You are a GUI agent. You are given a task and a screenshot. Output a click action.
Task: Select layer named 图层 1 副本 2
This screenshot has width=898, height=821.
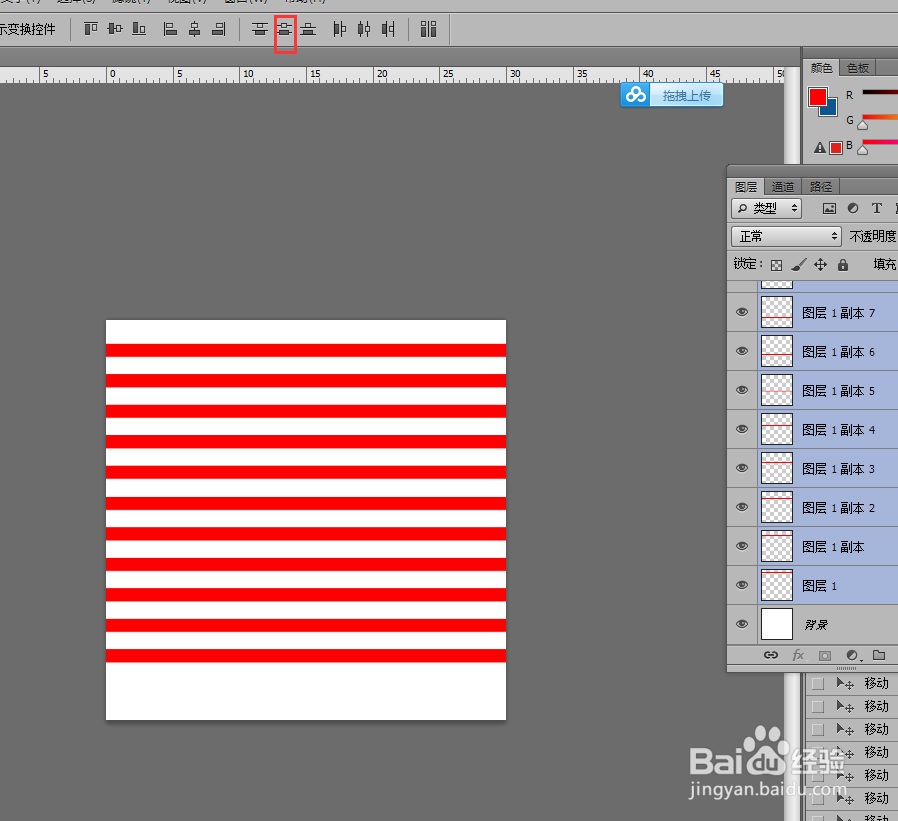click(x=838, y=508)
